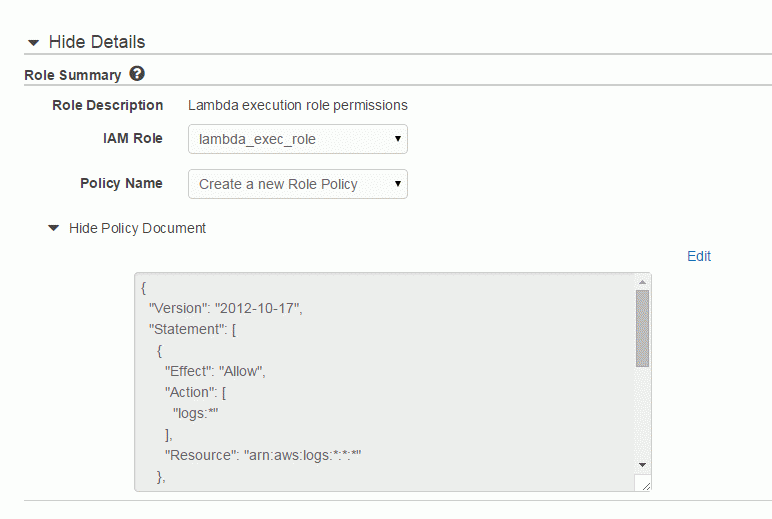Open the Policy Name dropdown
This screenshot has width=772, height=519.
coord(297,184)
